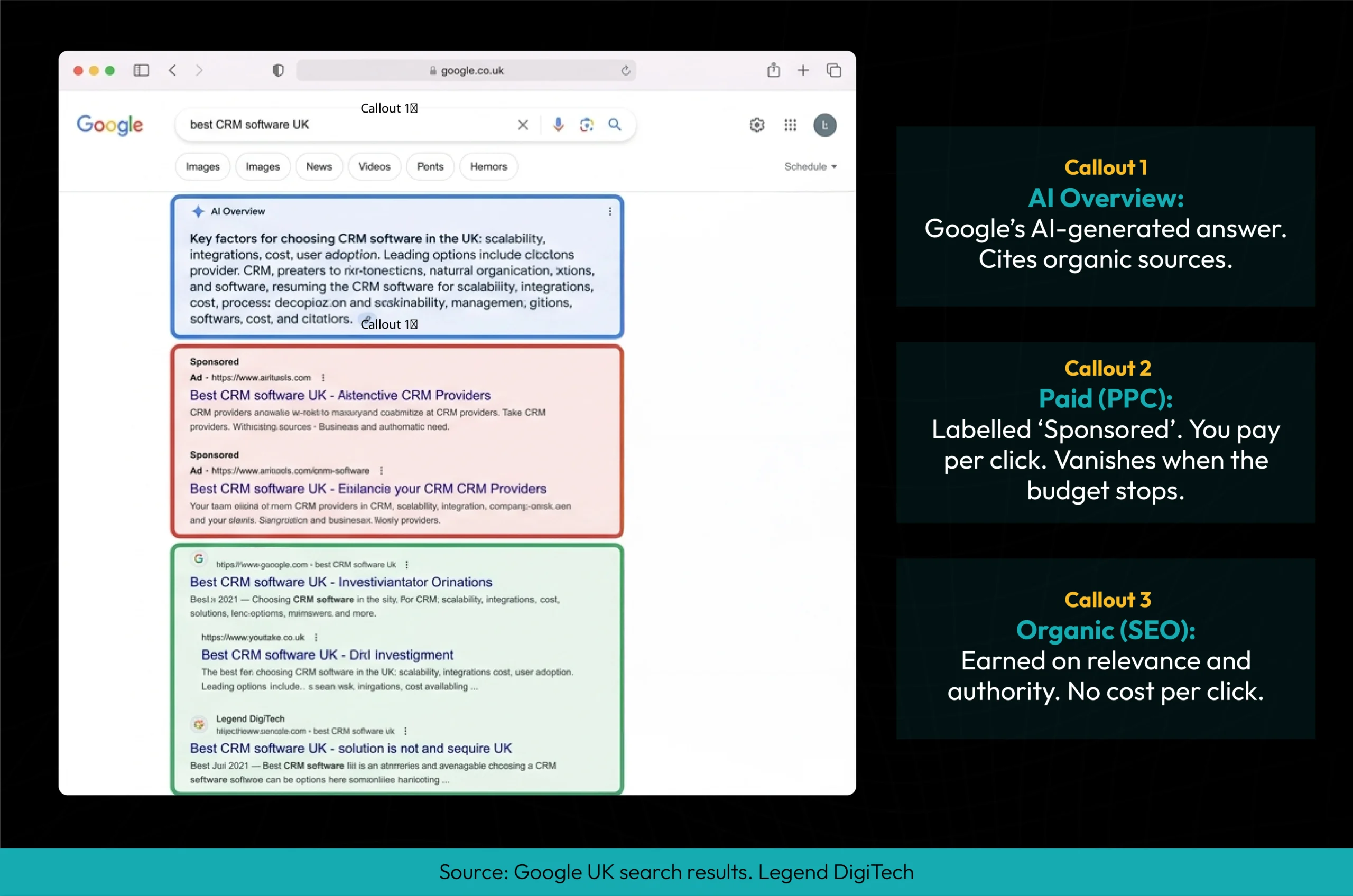
Task: Open result titled Investiviantator Orinations
Action: (x=341, y=582)
